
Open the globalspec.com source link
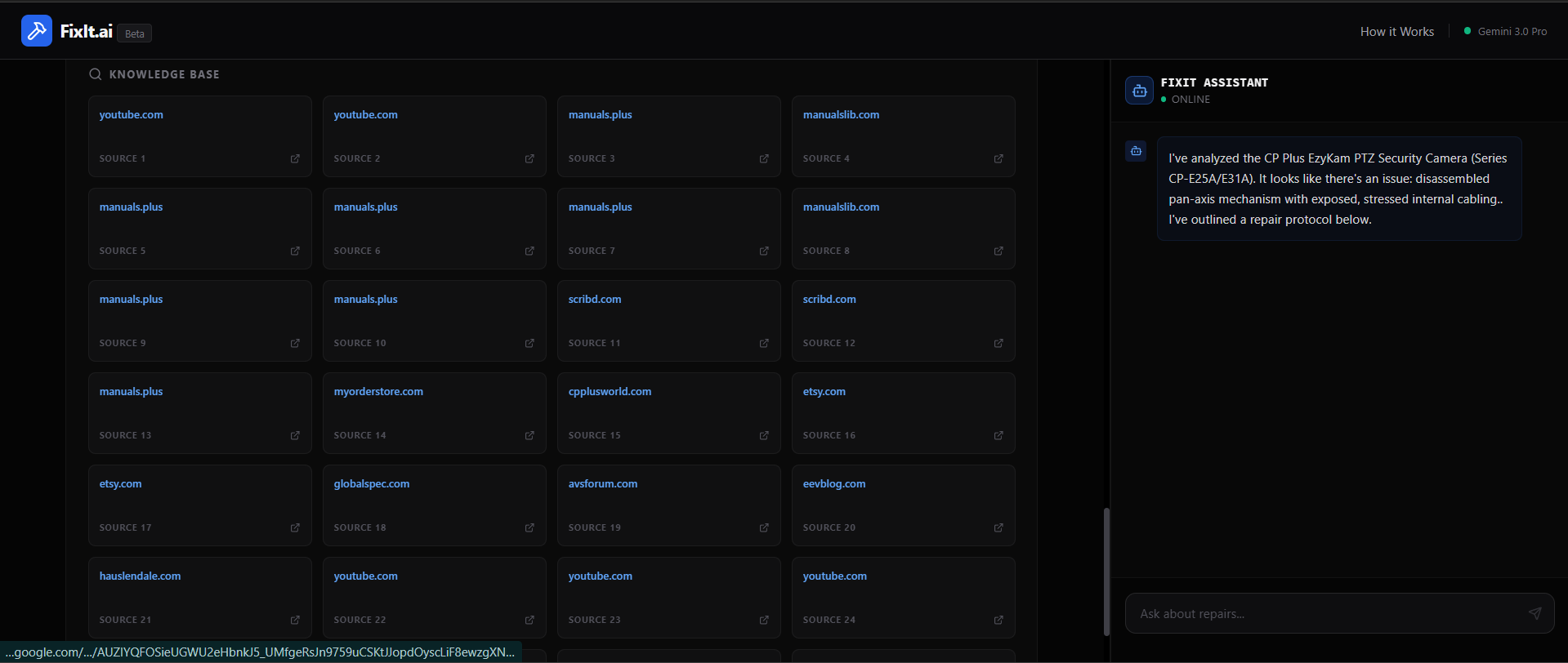[x=372, y=484]
